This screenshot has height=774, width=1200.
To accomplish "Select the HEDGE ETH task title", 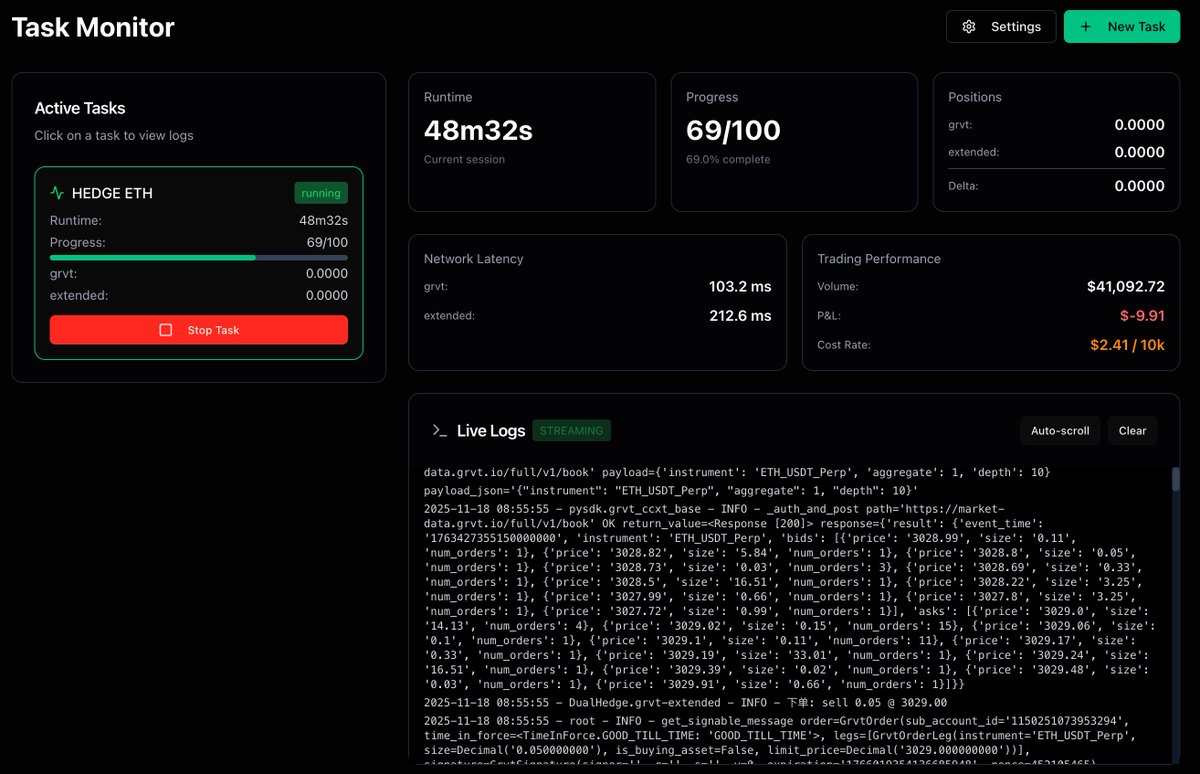I will pyautogui.click(x=112, y=193).
